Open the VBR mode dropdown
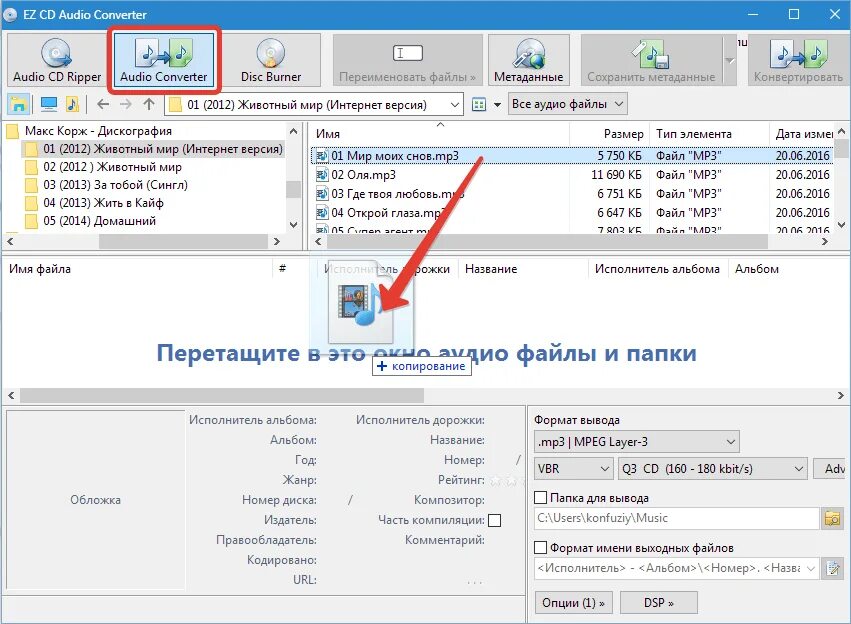This screenshot has width=851, height=624. tap(574, 469)
